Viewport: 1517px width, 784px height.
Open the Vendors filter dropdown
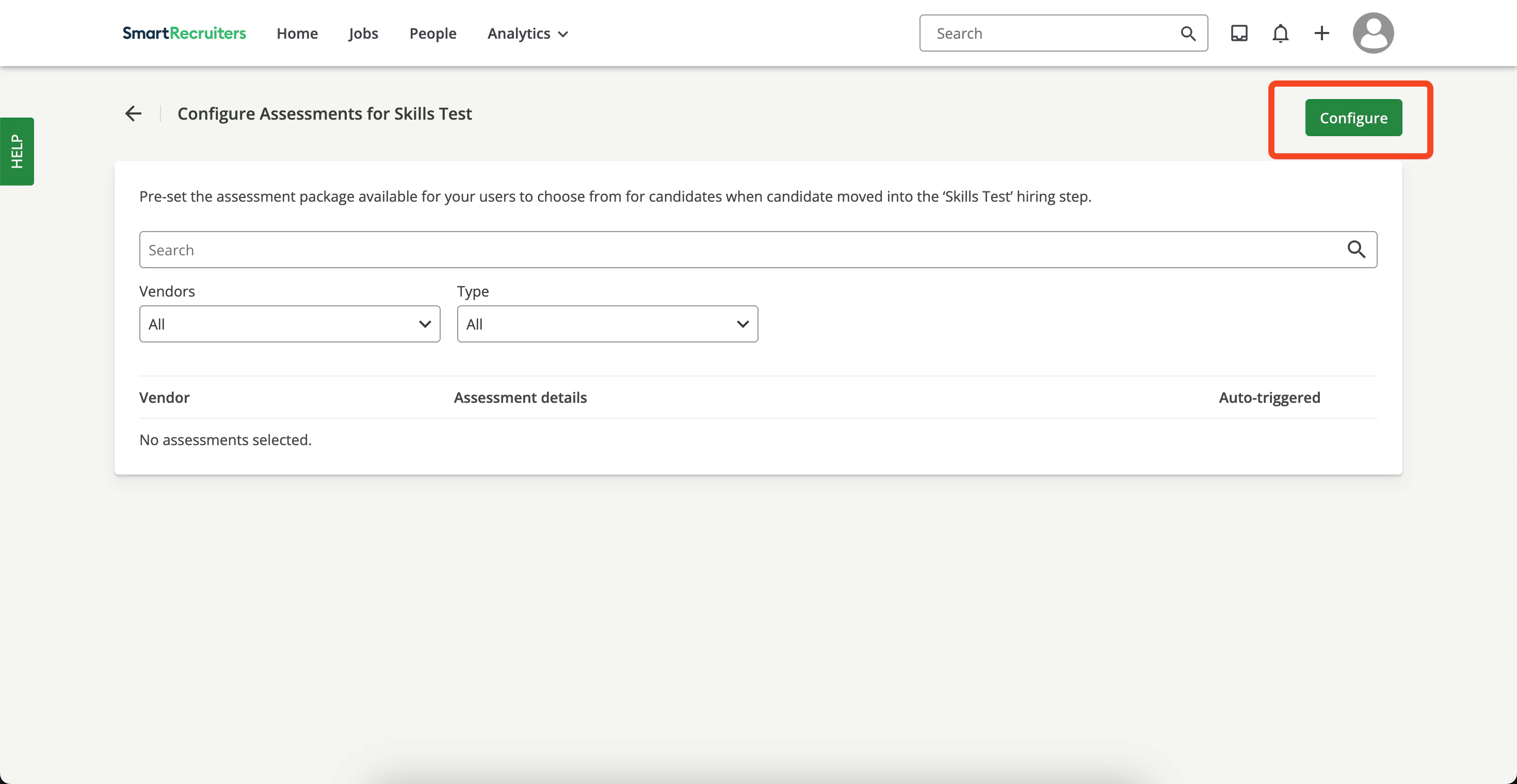[289, 324]
